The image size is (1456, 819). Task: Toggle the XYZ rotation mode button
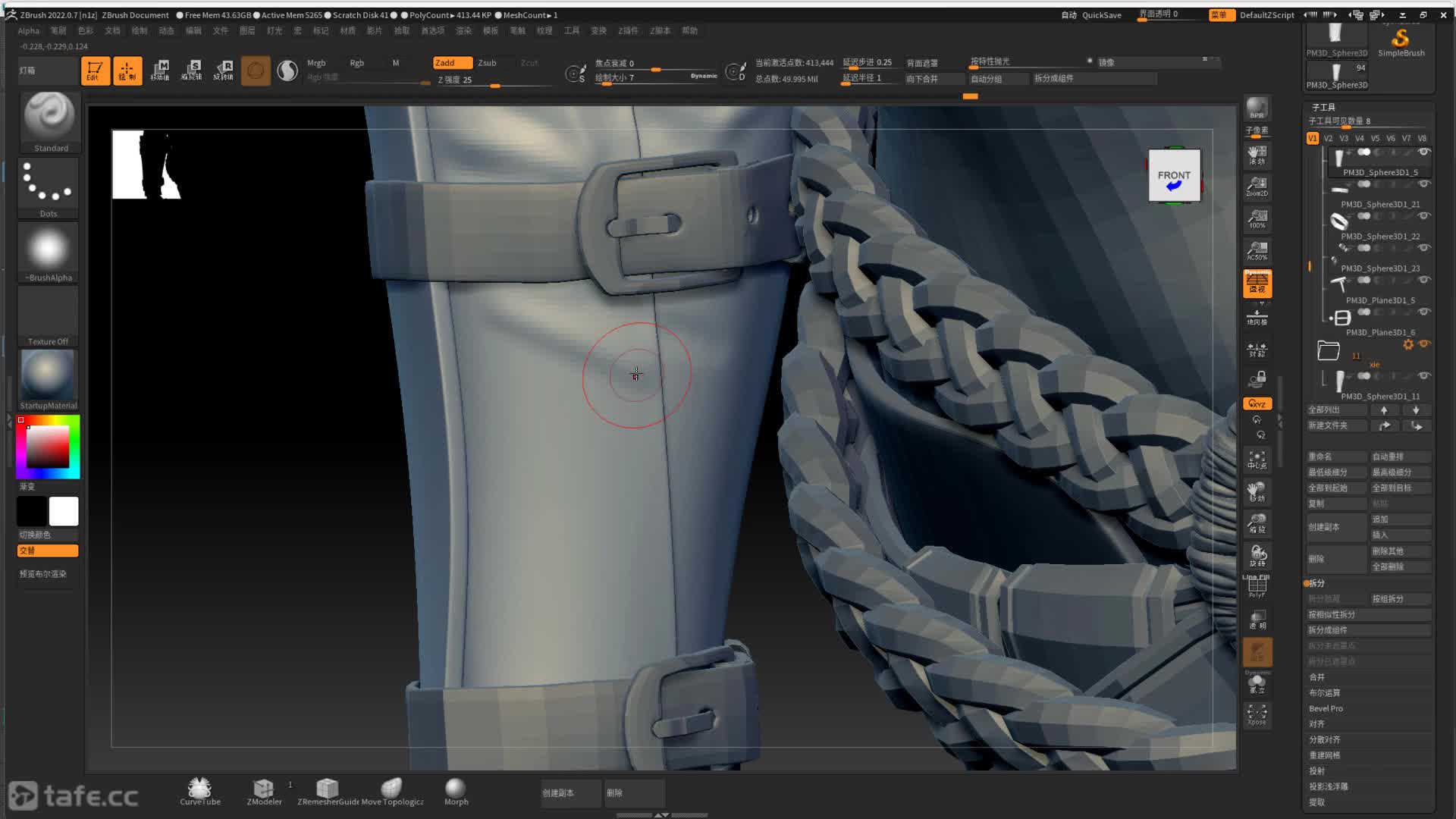click(x=1257, y=403)
